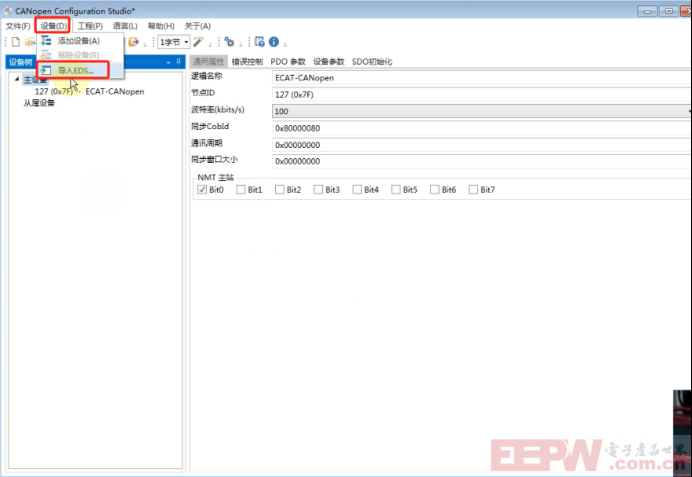The image size is (692, 477).
Task: Click the blue info toolbar icon
Action: point(274,42)
